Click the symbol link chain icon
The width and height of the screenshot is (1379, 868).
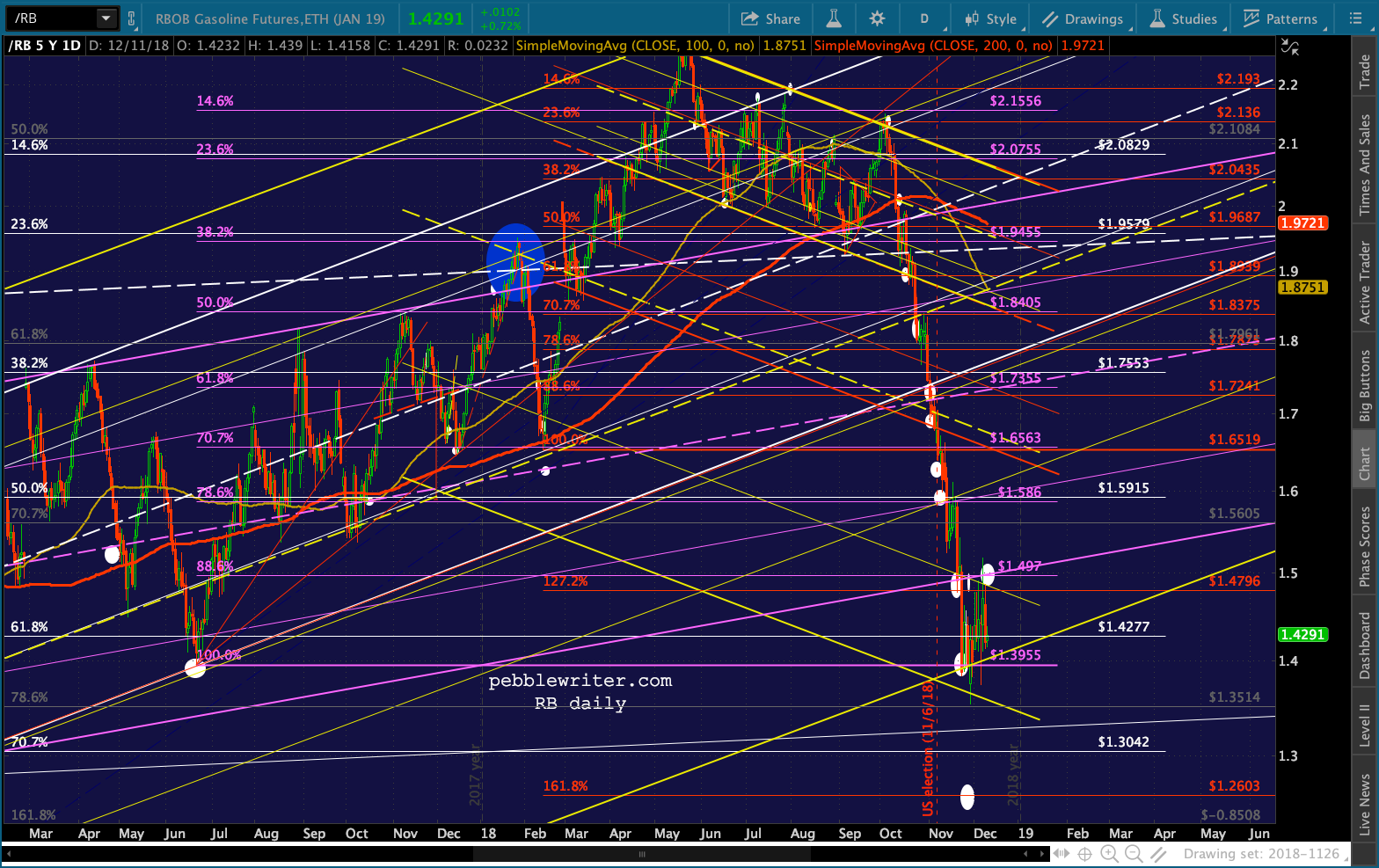pyautogui.click(x=131, y=18)
